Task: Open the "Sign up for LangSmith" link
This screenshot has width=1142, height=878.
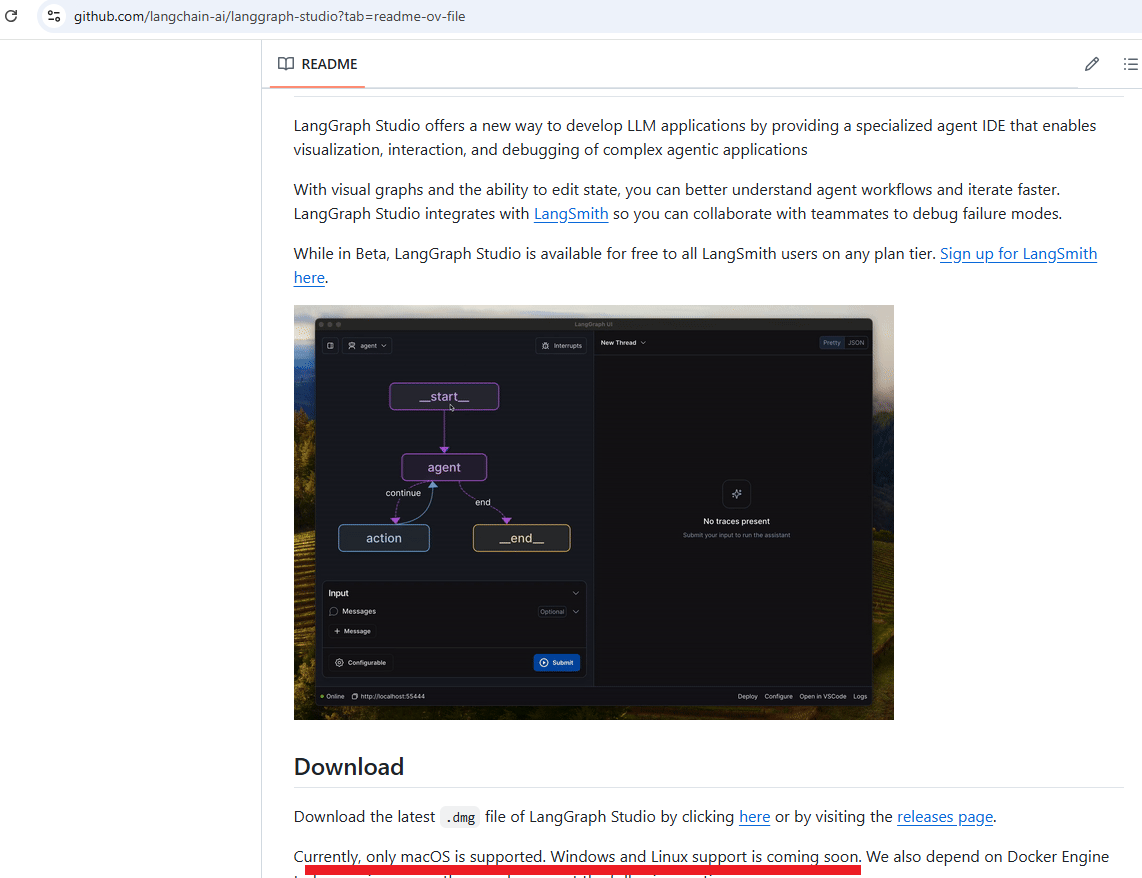Action: [x=1018, y=253]
